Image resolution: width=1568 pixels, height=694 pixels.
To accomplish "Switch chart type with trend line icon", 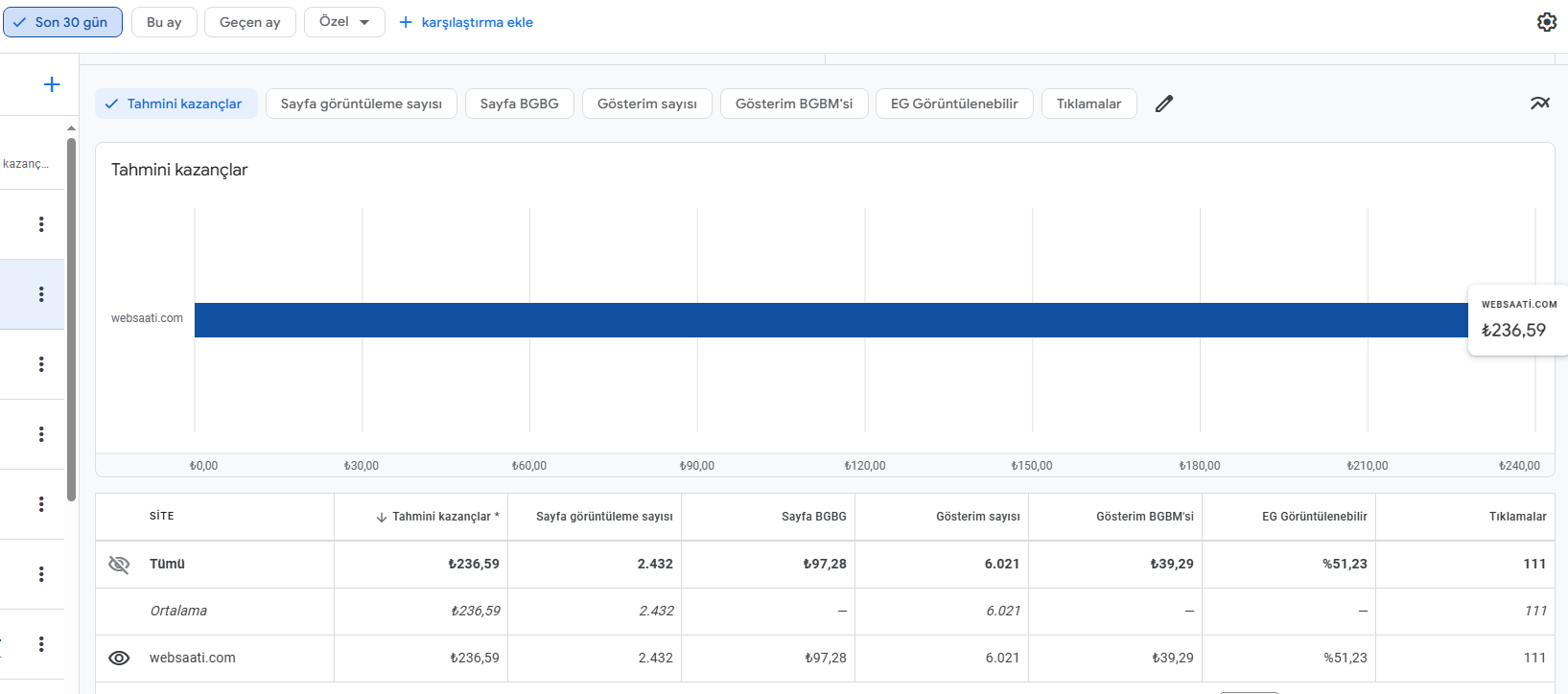I will pos(1540,104).
